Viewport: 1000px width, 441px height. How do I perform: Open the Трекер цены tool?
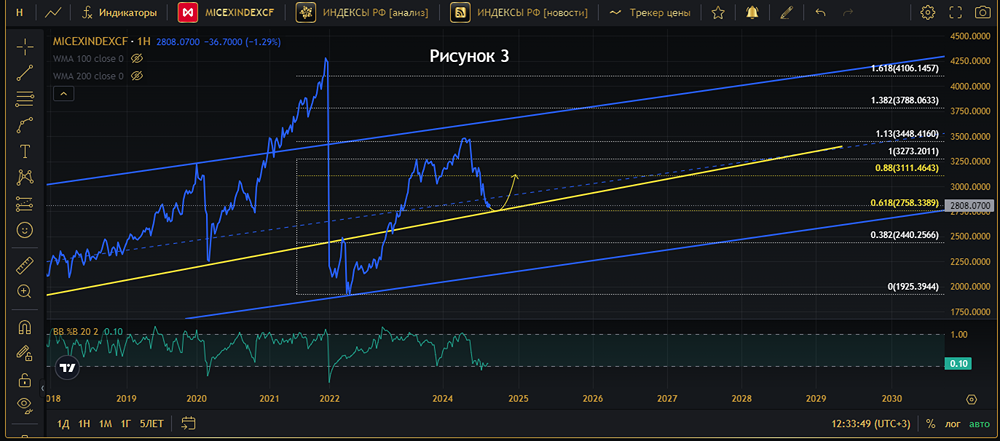pos(649,12)
